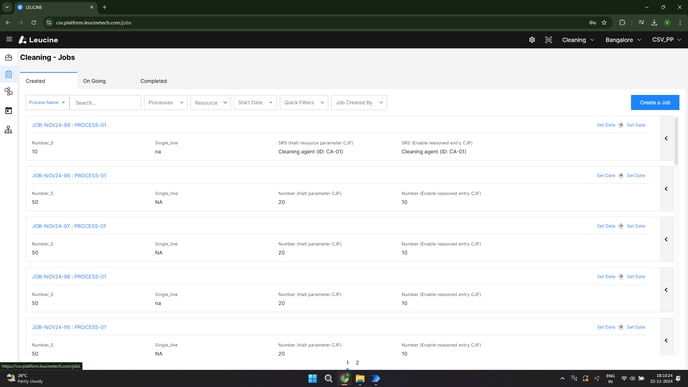Open the hierarchy tree icon in sidebar
688x387 pixels.
click(8, 130)
